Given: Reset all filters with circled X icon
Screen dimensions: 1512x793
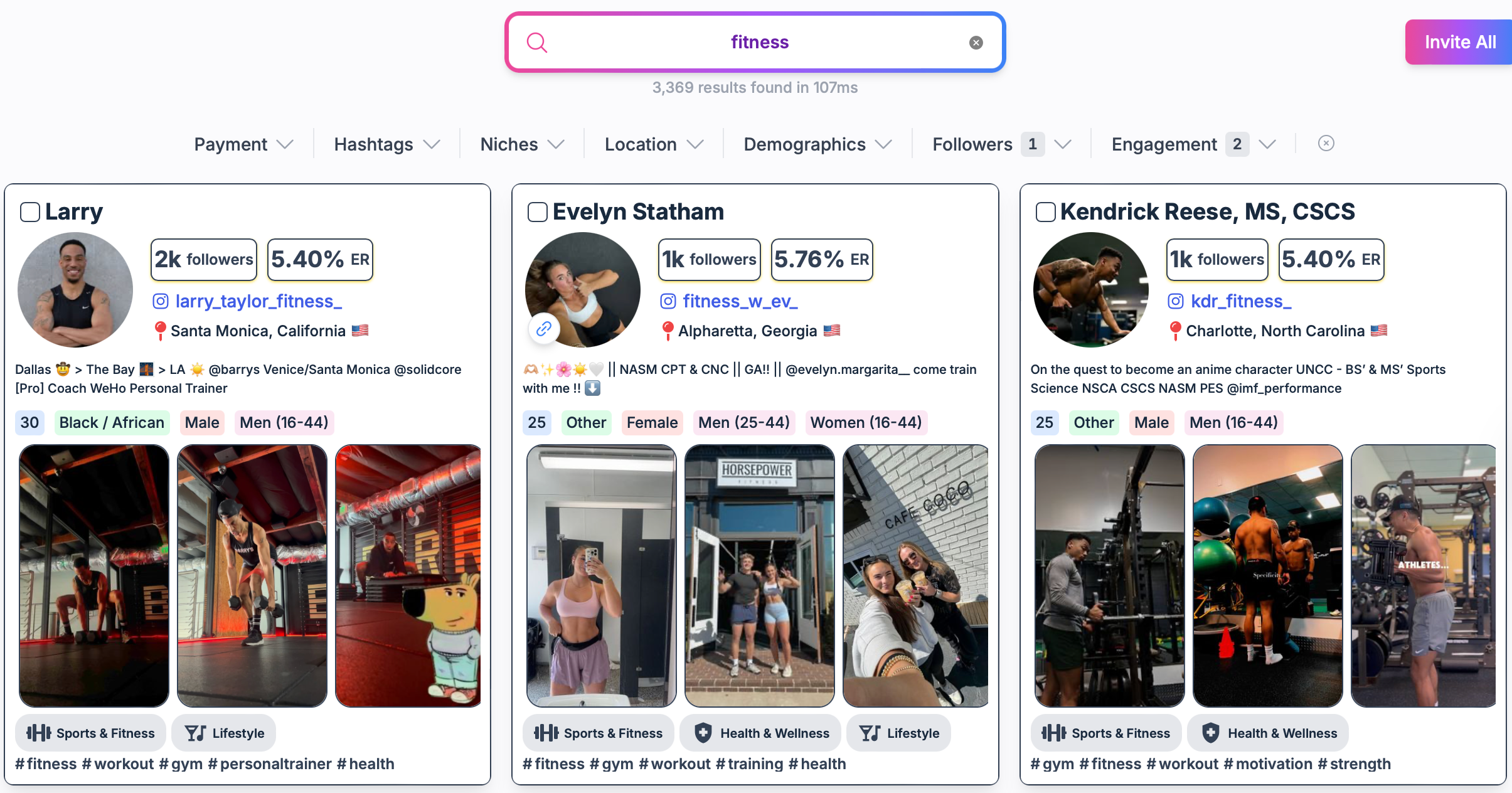Looking at the screenshot, I should point(1326,144).
